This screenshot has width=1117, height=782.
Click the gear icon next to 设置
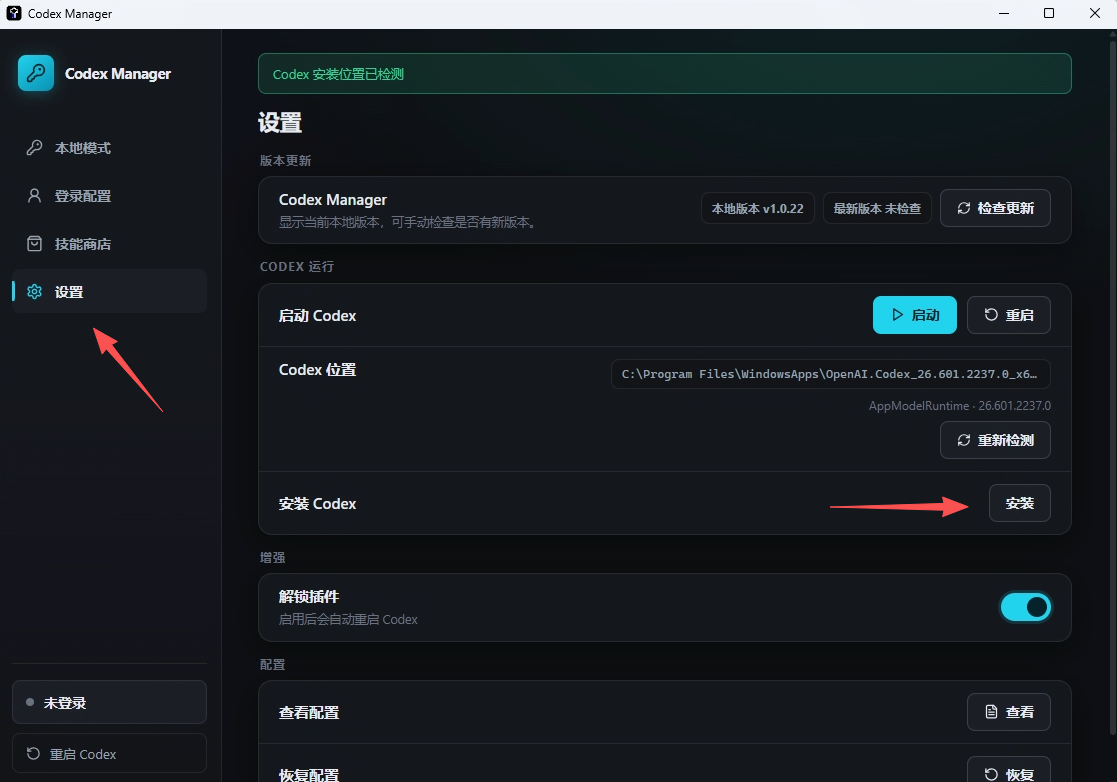tap(34, 291)
